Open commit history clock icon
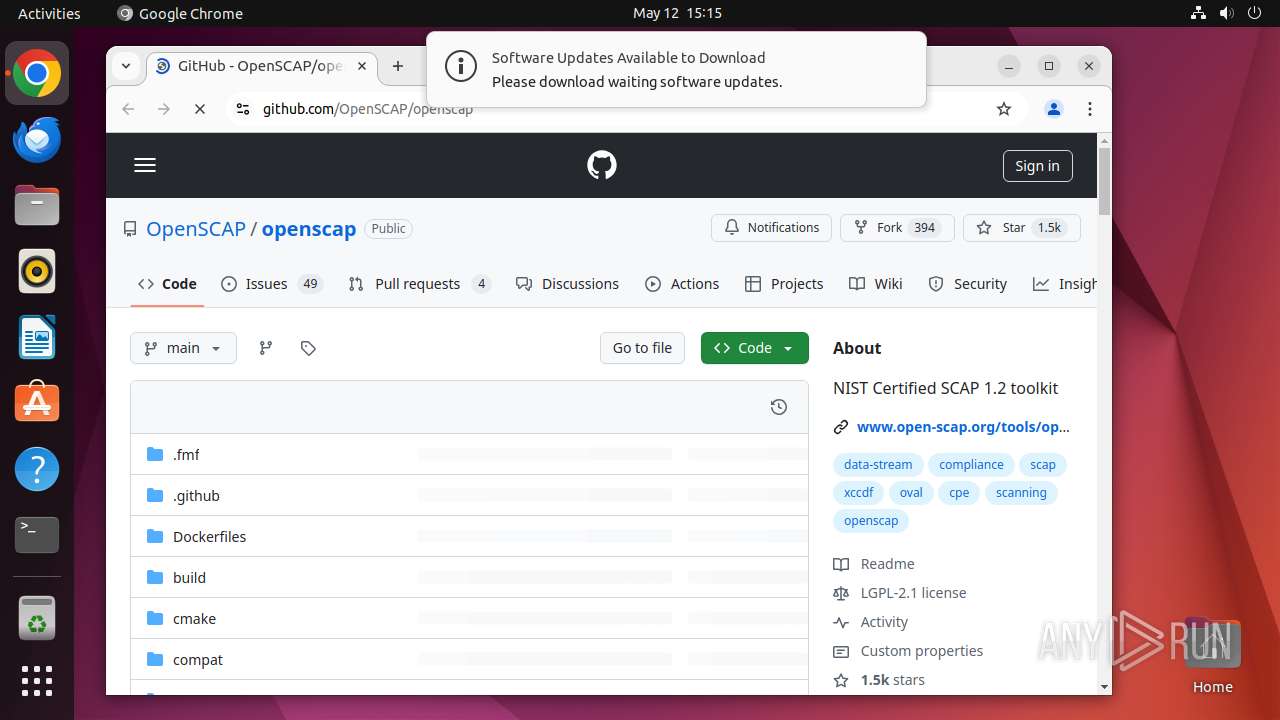This screenshot has height=720, width=1280. [x=779, y=407]
